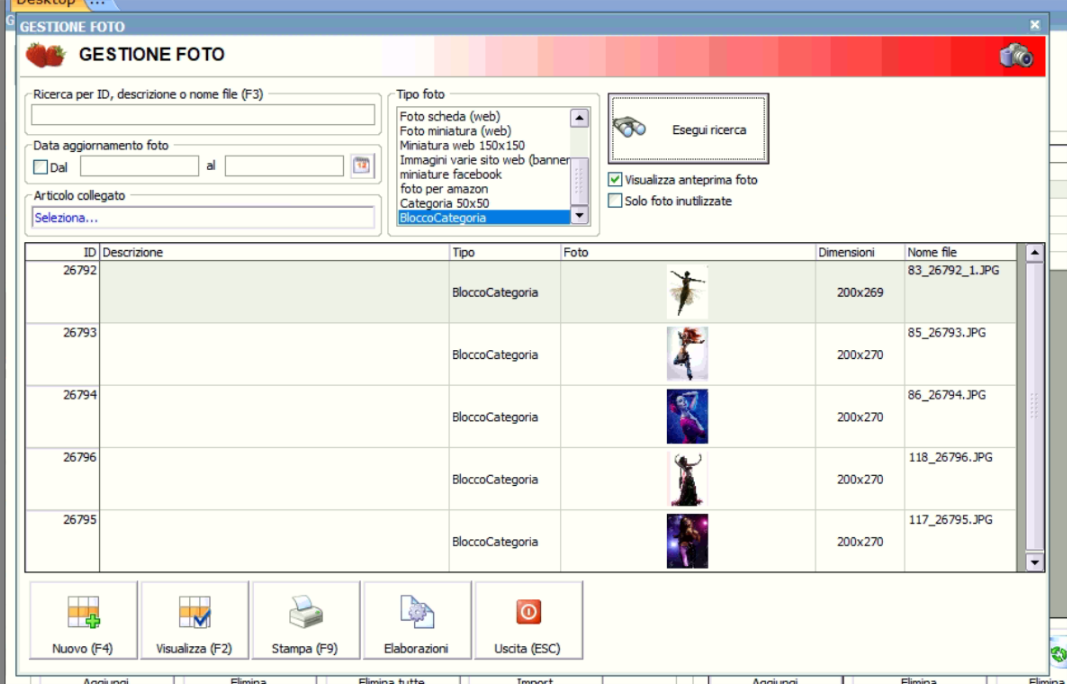Sort by the Nome file column header
The height and width of the screenshot is (684, 1067).
[x=960, y=253]
